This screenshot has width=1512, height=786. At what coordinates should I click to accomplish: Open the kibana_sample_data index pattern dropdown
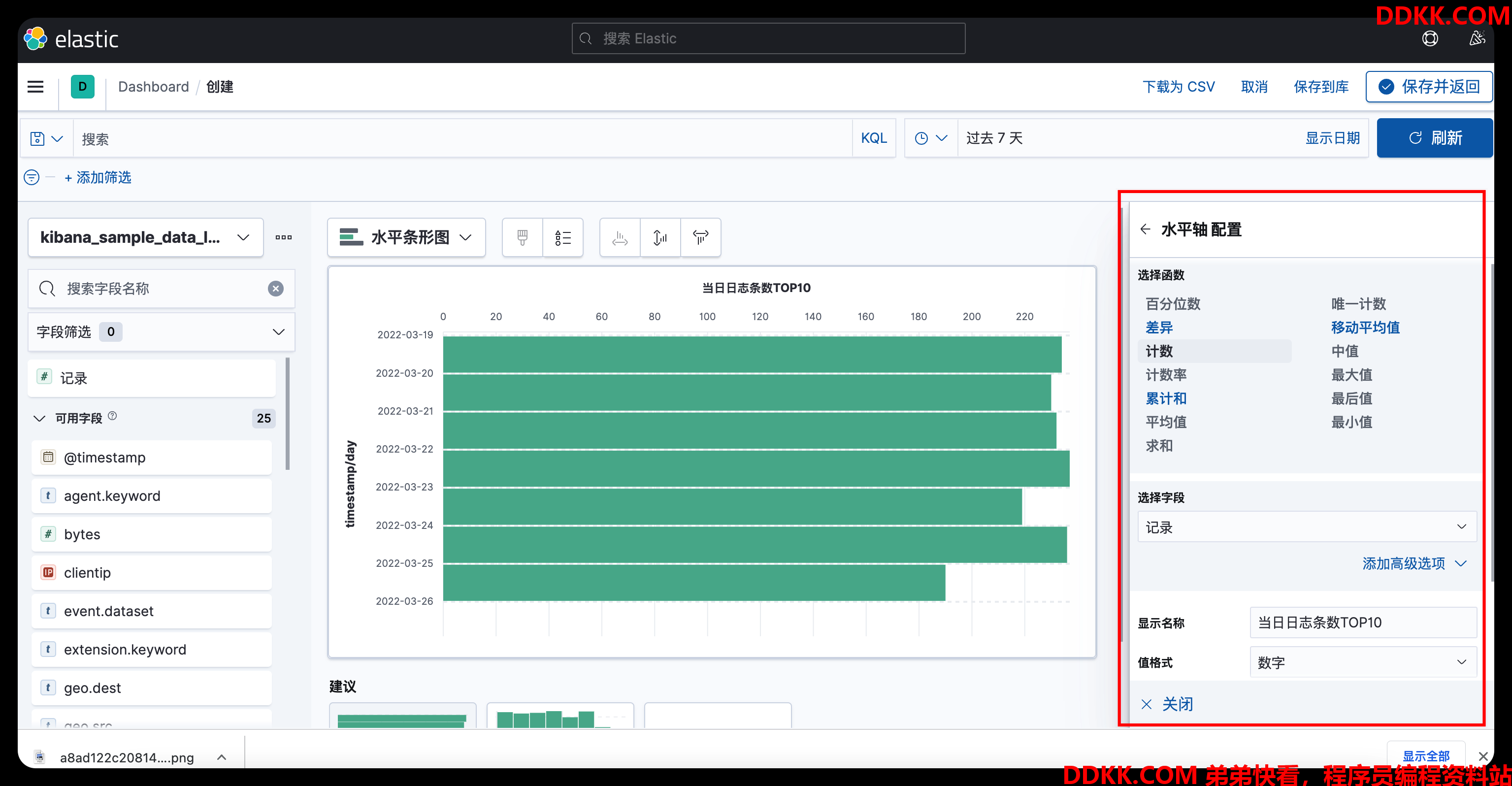click(x=146, y=237)
